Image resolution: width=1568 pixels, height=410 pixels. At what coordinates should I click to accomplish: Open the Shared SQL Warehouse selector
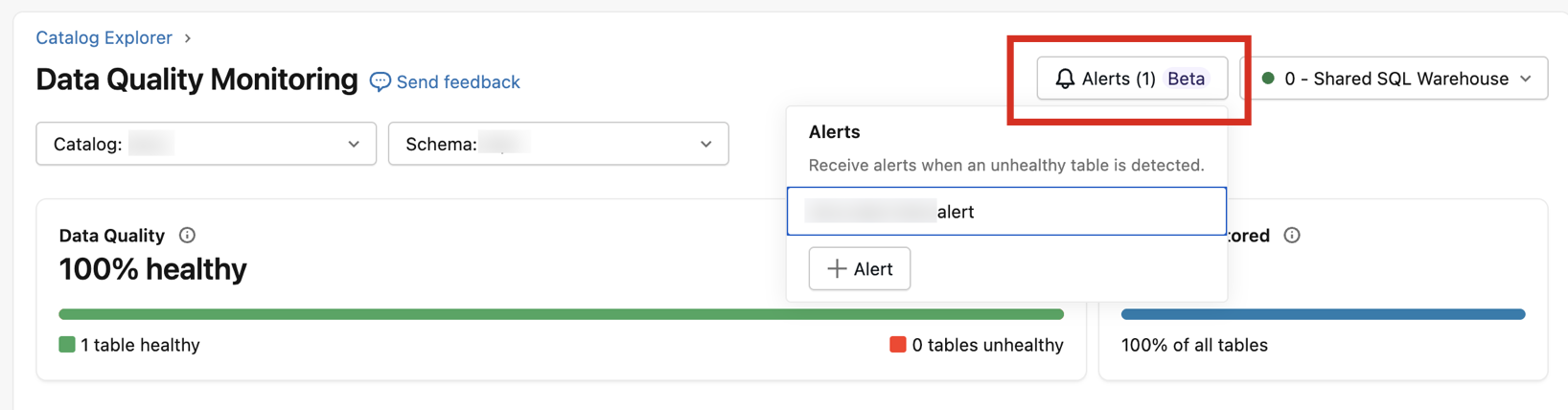(1395, 79)
